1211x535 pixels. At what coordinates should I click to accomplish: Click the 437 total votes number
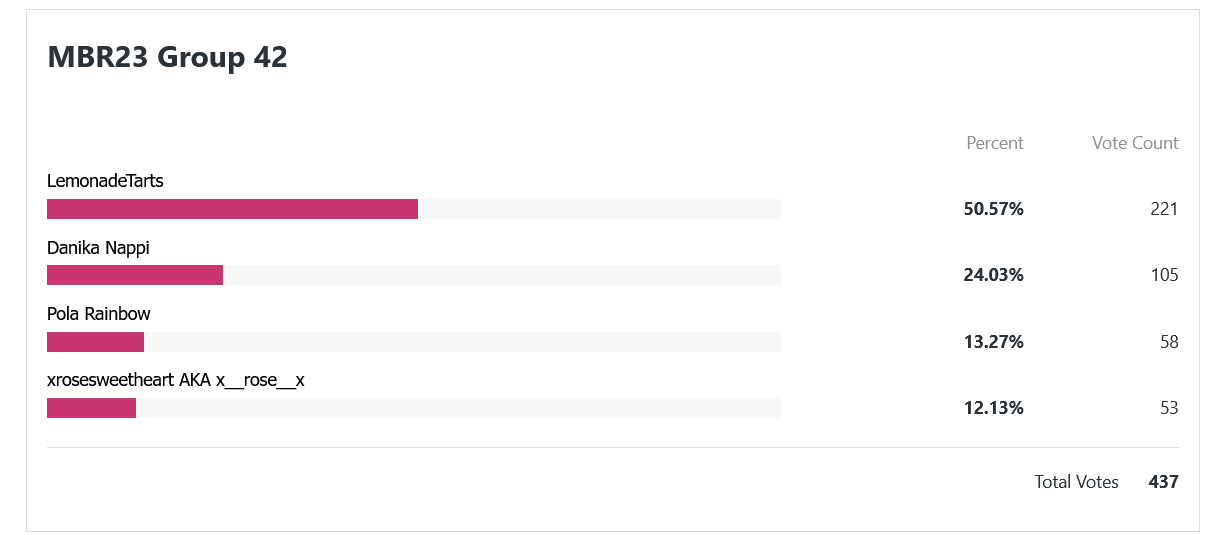click(x=1164, y=482)
